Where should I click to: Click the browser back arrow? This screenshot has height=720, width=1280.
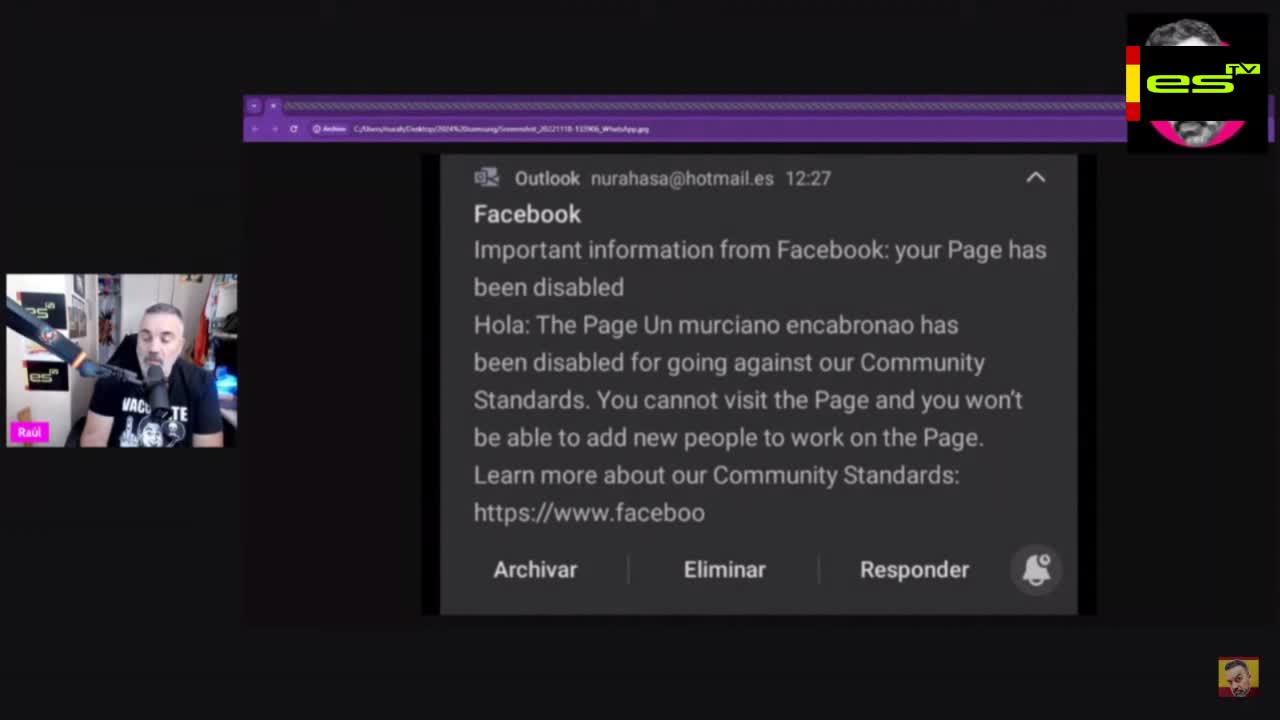(255, 129)
